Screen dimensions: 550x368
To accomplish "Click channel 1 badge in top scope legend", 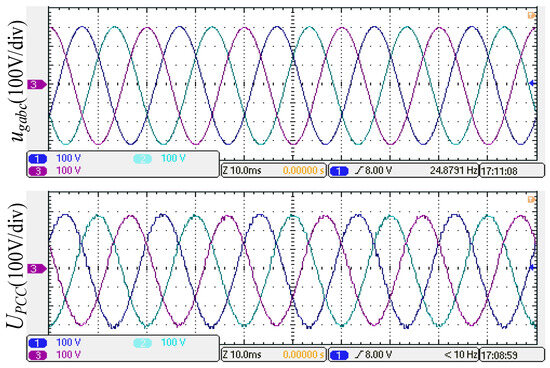I will tap(38, 159).
